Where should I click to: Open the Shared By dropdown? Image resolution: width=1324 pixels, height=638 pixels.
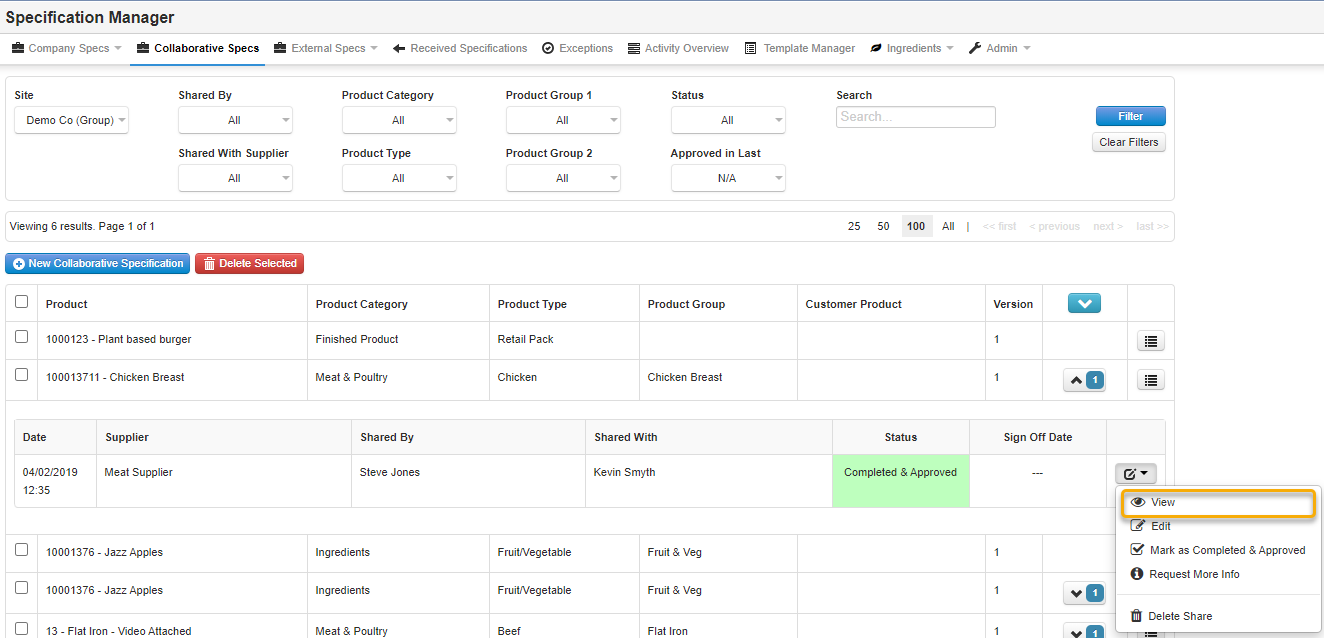(x=235, y=119)
